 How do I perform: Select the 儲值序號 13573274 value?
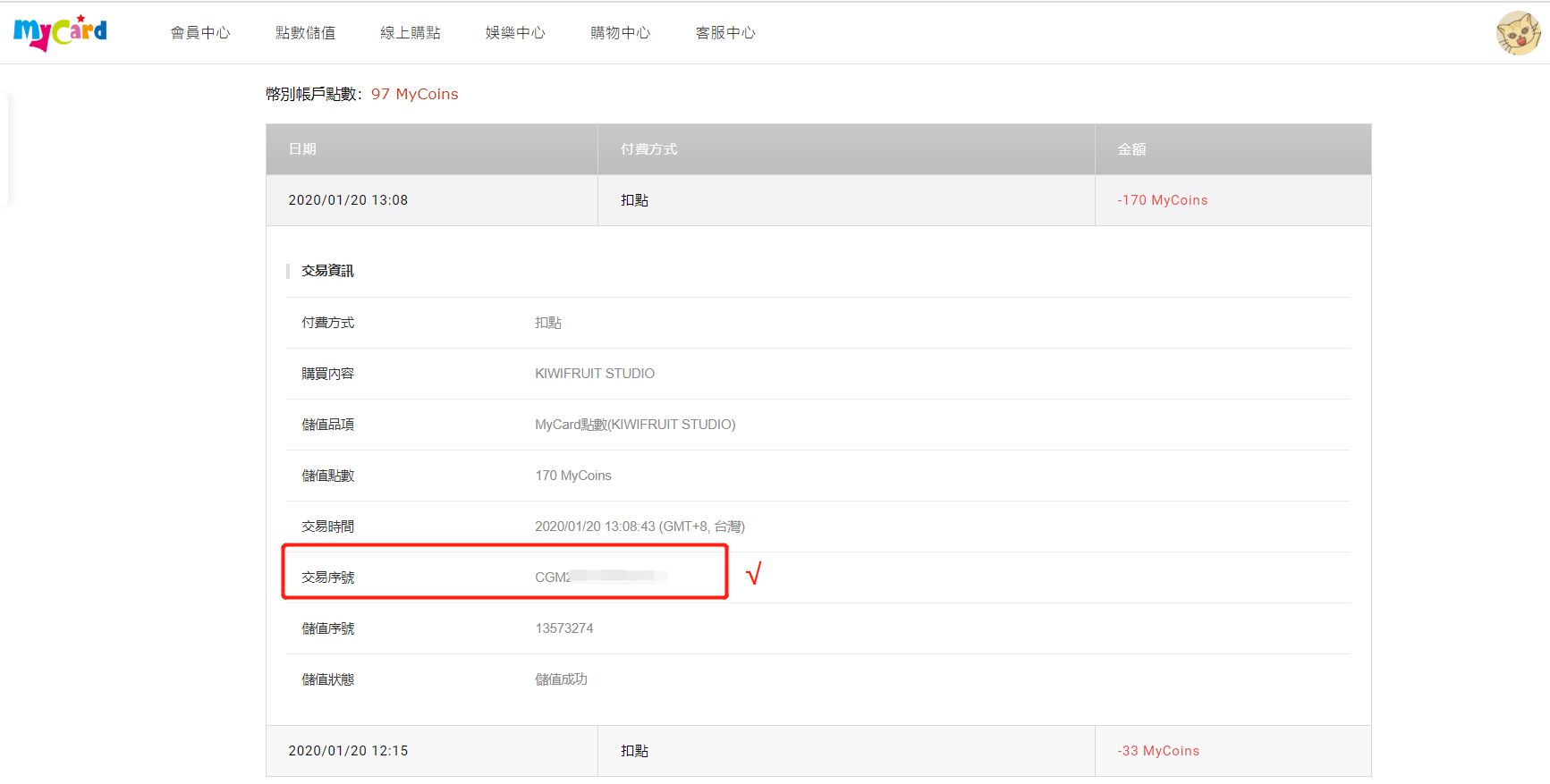[x=564, y=628]
